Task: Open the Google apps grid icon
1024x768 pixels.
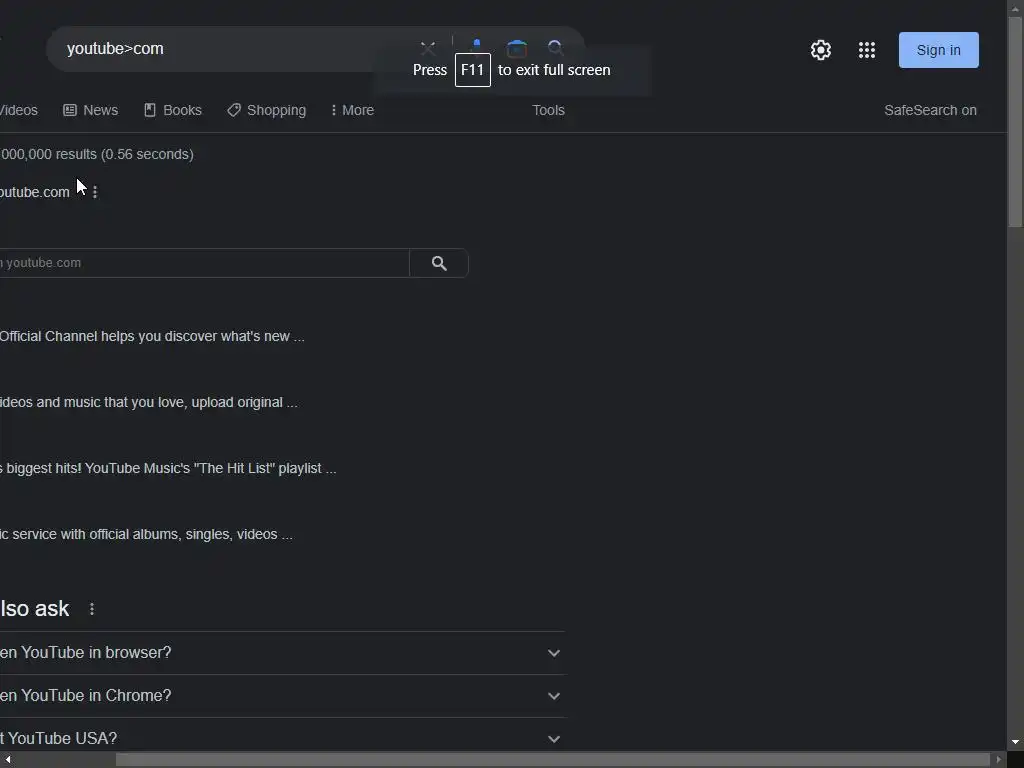Action: click(867, 50)
